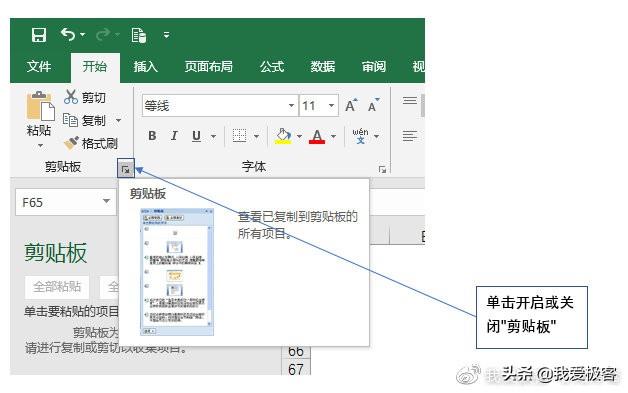Expand the font name dropdown arrow
Viewport: 628px width, 393px height.
292,106
